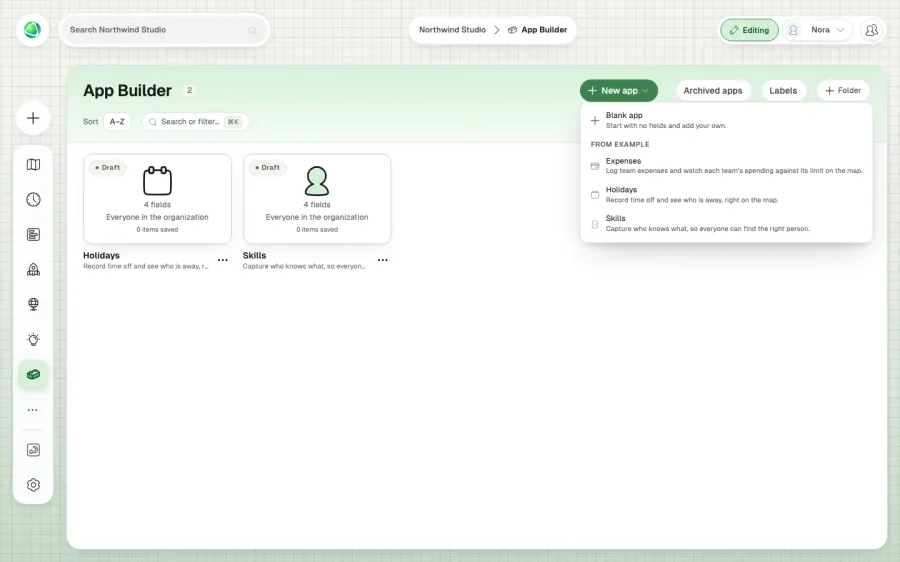Open the list panel icon in sidebar
Screen dimensions: 900x562
click(x=33, y=234)
